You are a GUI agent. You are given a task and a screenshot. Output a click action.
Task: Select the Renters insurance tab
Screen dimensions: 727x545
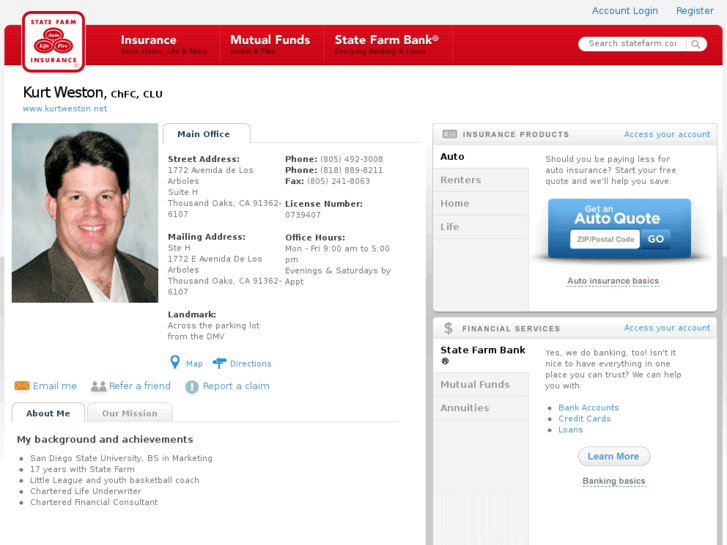[481, 180]
